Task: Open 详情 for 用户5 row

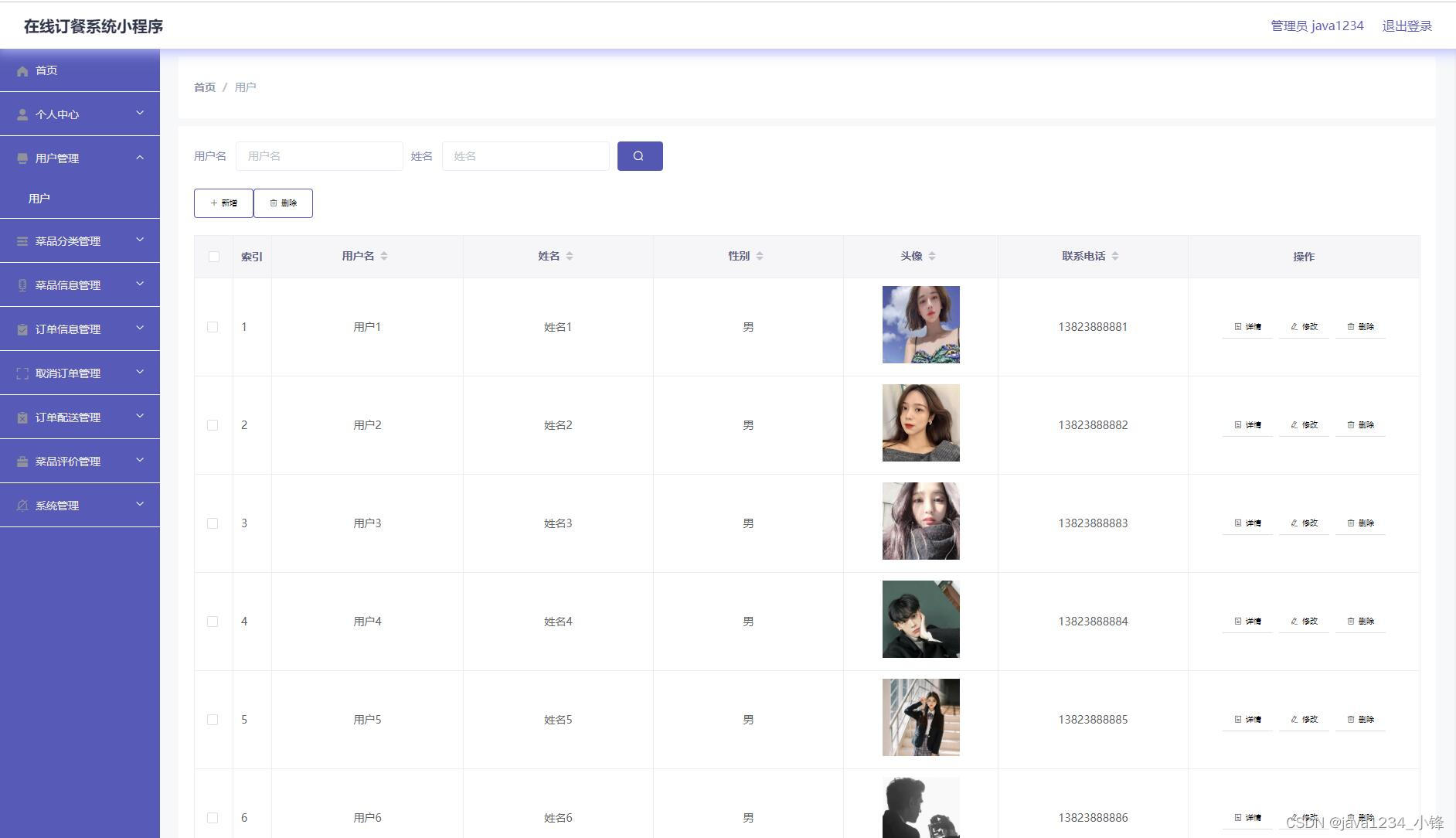Action: tap(1247, 720)
